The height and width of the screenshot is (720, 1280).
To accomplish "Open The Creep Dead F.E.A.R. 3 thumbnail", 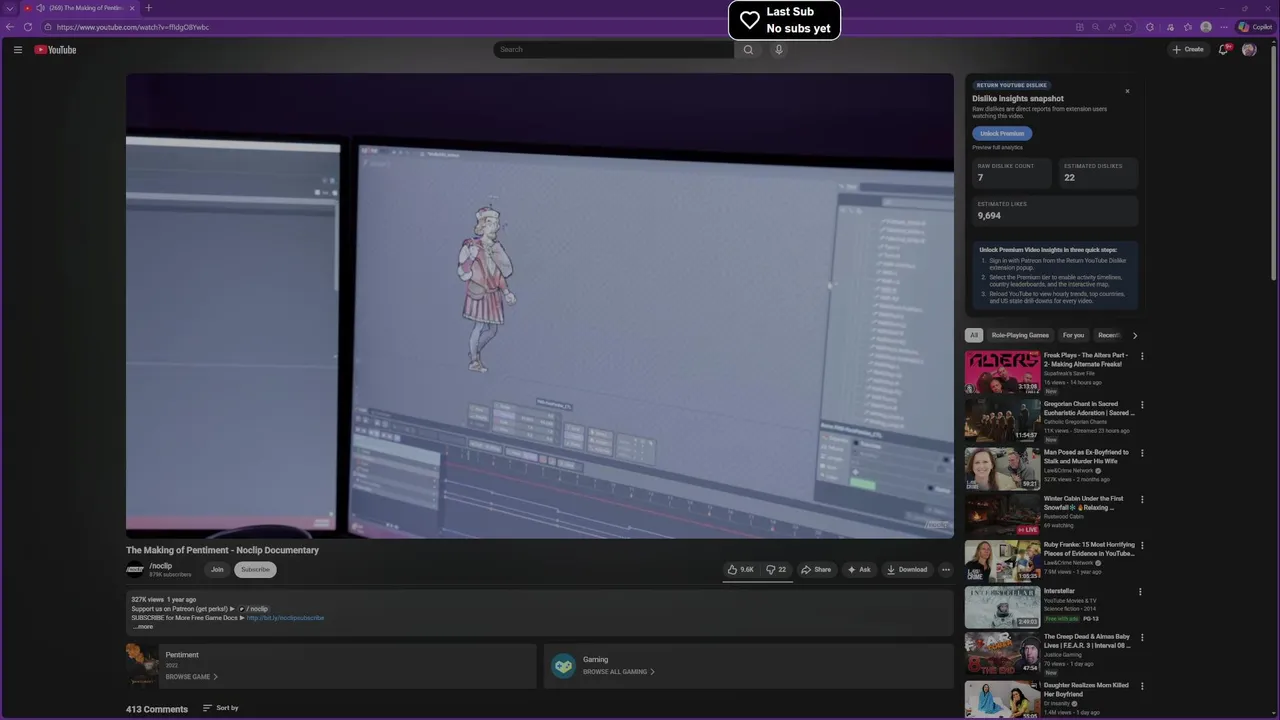I will pyautogui.click(x=1002, y=653).
